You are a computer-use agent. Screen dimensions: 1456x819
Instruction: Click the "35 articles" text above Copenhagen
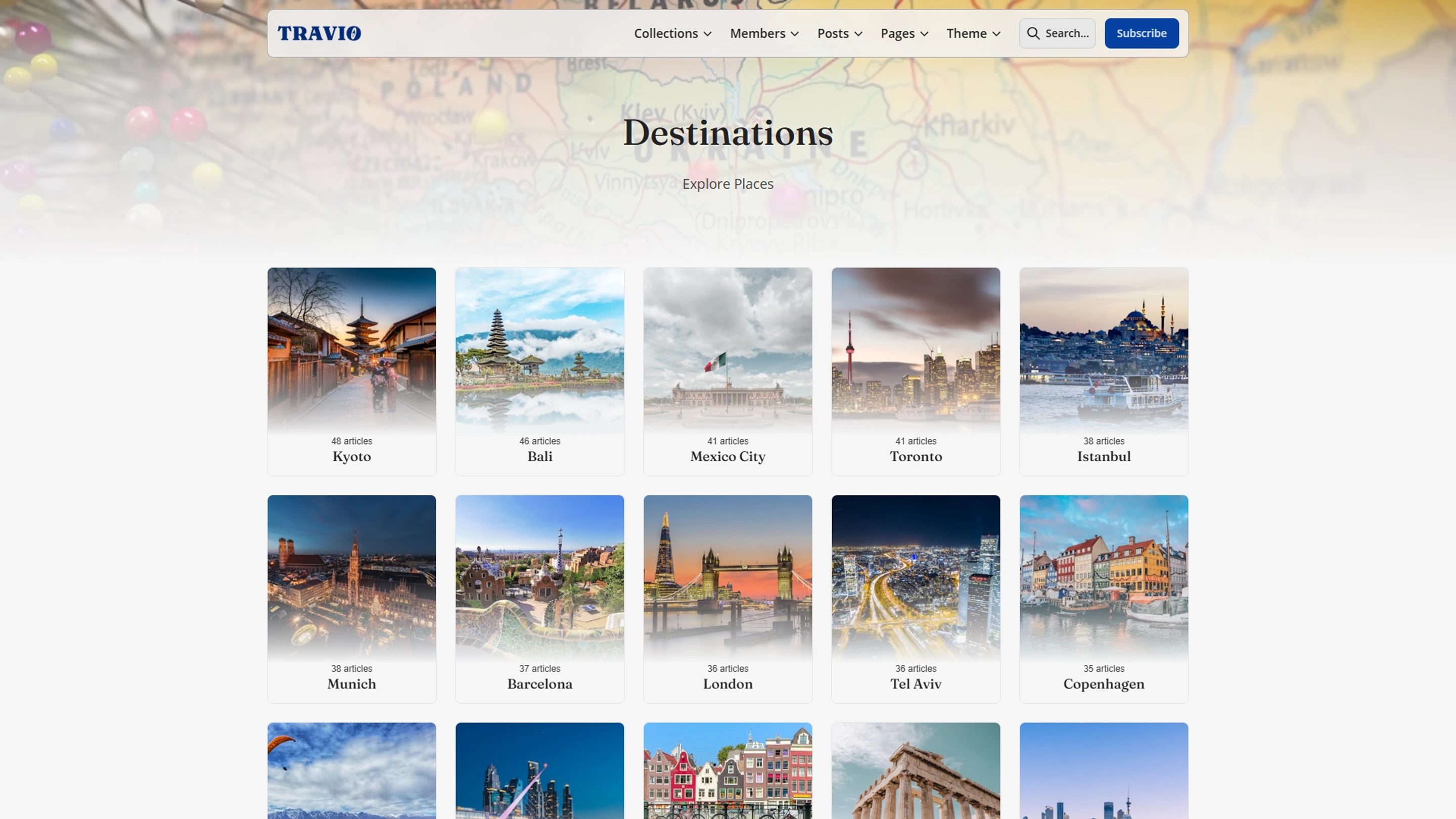click(x=1104, y=669)
